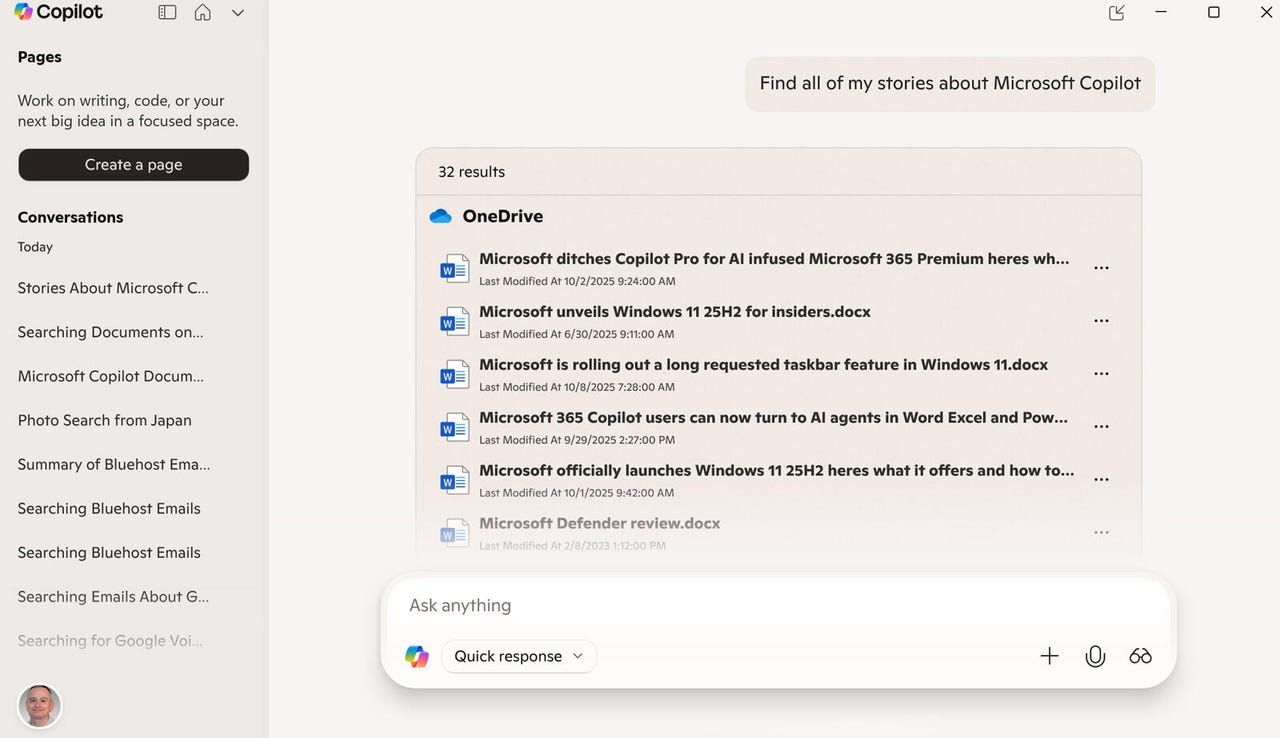Screen dimensions: 1280x738
Task: Click the Create a page button
Action: (133, 165)
